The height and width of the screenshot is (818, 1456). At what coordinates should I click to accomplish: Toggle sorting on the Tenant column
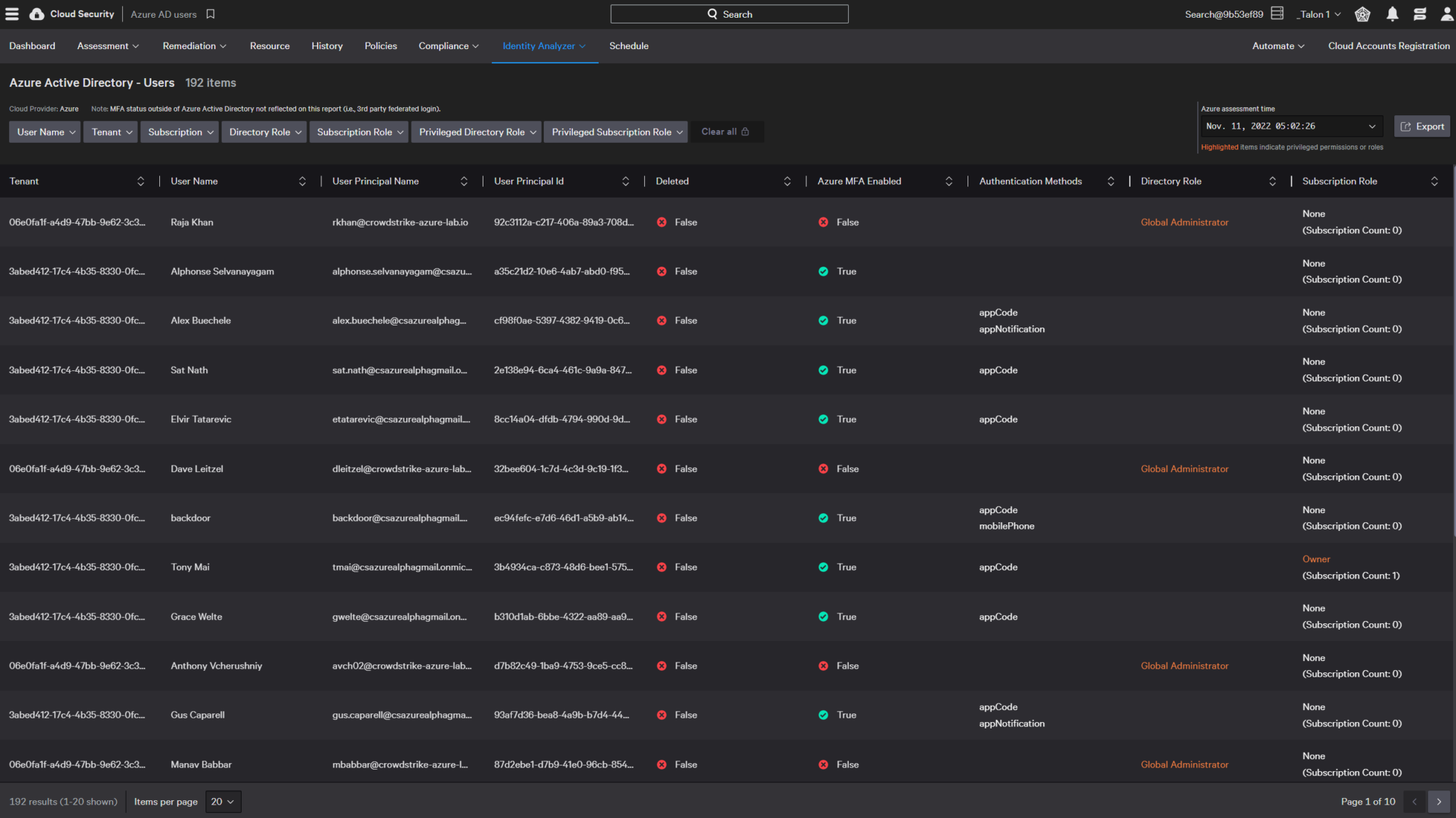[141, 181]
